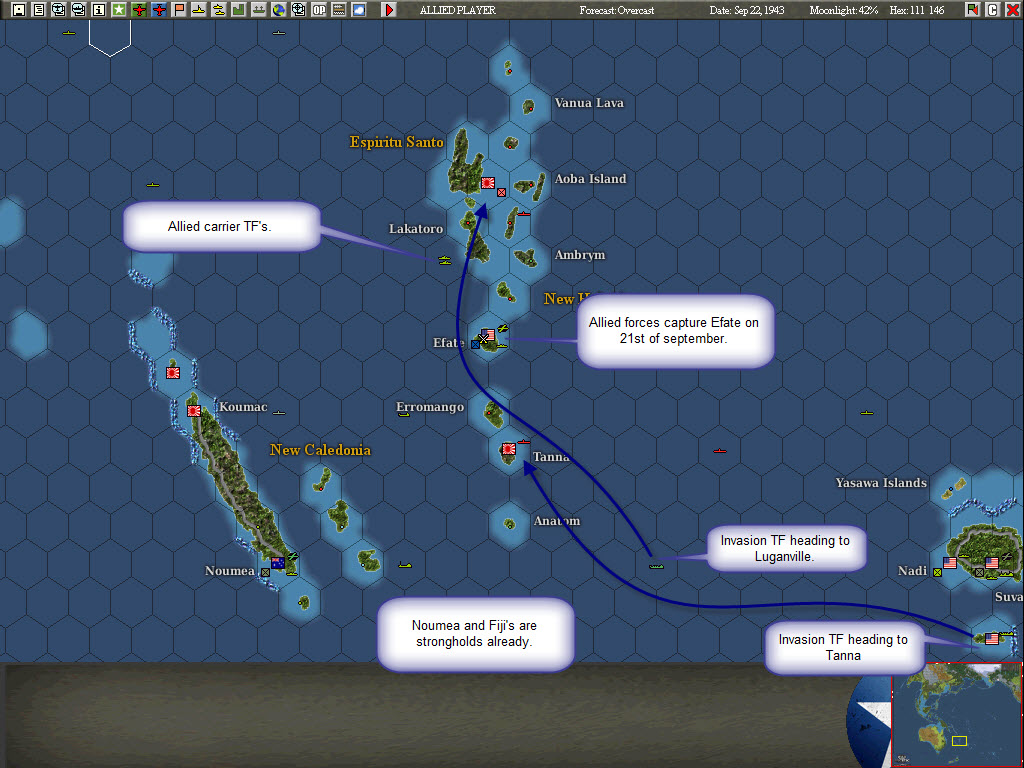This screenshot has height=768, width=1024.
Task: Click the green-red flag icon top right
Action: point(972,10)
